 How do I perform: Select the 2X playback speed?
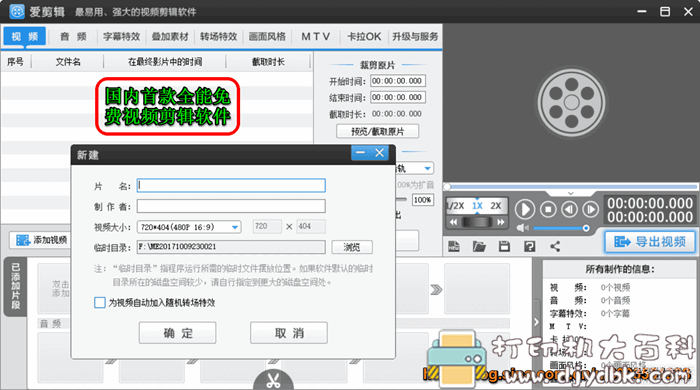point(496,206)
